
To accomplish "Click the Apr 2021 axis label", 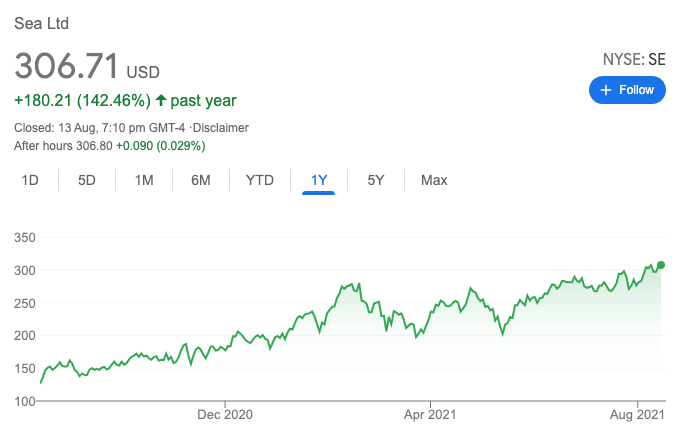I will [429, 413].
